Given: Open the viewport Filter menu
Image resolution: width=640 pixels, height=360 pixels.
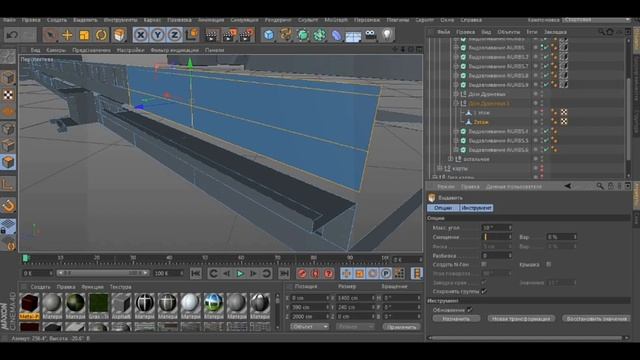Looking at the screenshot, I should tap(174, 50).
